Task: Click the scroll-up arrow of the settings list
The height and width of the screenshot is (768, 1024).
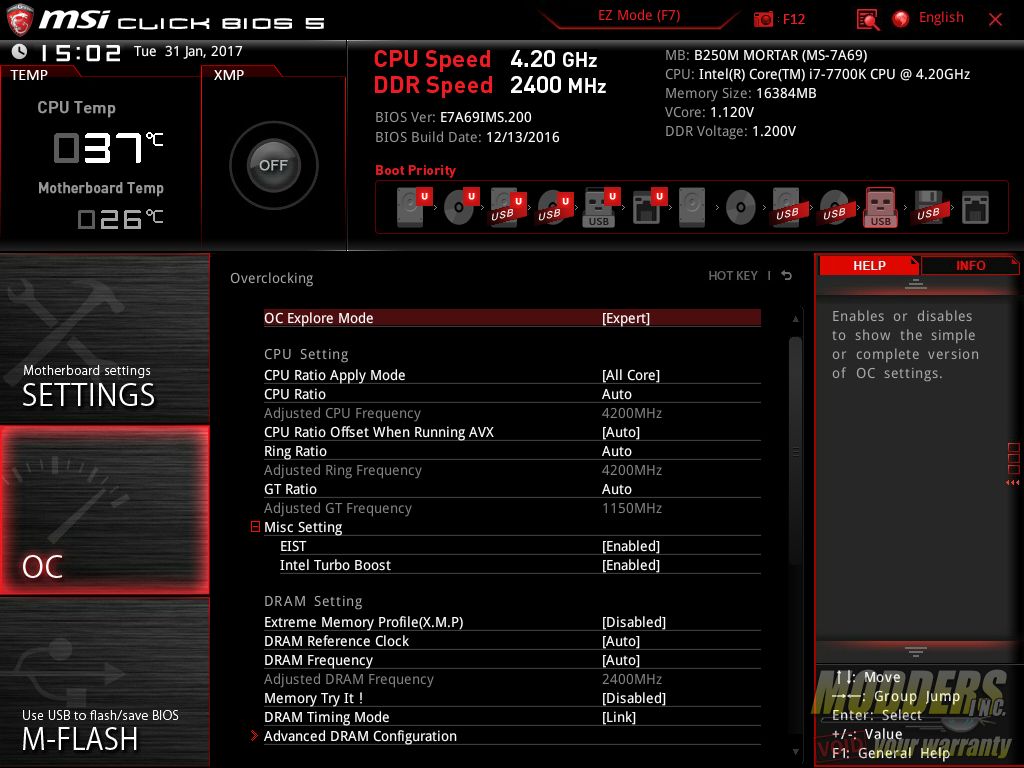Action: click(x=795, y=319)
